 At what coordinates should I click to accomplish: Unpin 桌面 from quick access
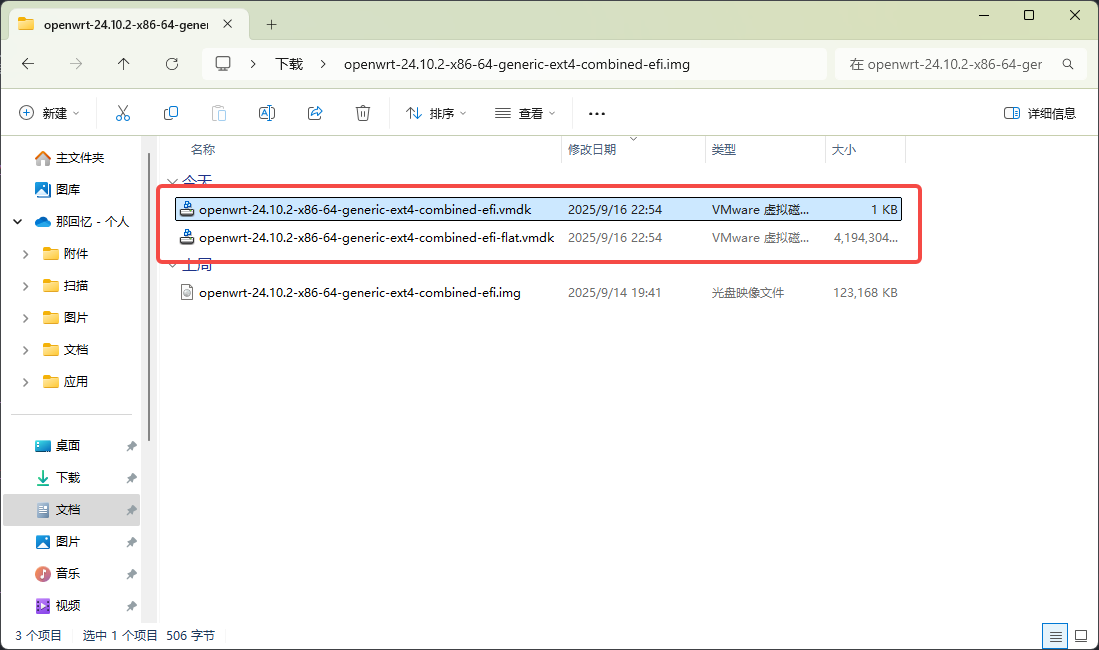tap(131, 446)
